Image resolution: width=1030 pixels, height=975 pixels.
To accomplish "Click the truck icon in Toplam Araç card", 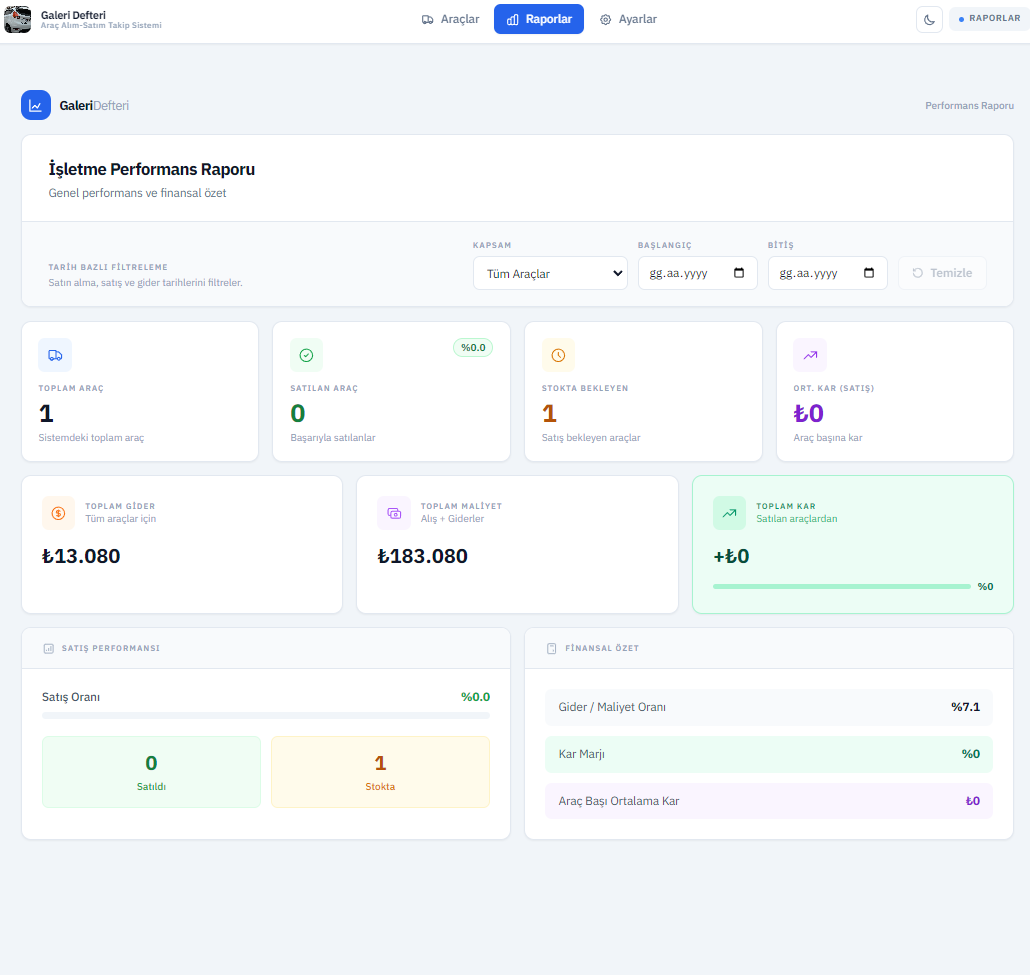I will [x=55, y=355].
